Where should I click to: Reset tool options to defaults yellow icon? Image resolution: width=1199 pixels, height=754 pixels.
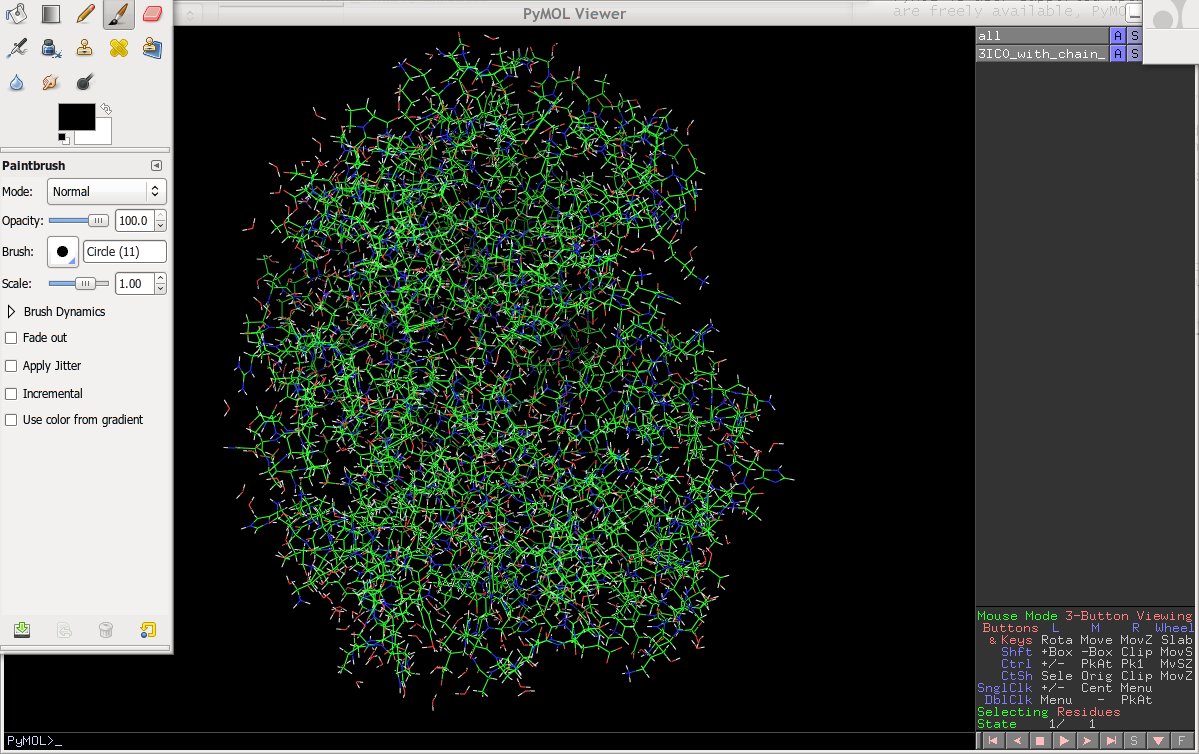pos(148,629)
